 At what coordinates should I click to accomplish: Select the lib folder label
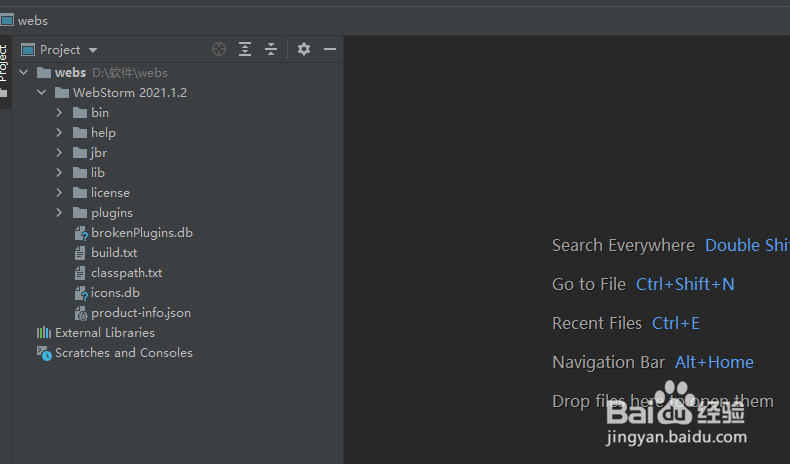(98, 173)
